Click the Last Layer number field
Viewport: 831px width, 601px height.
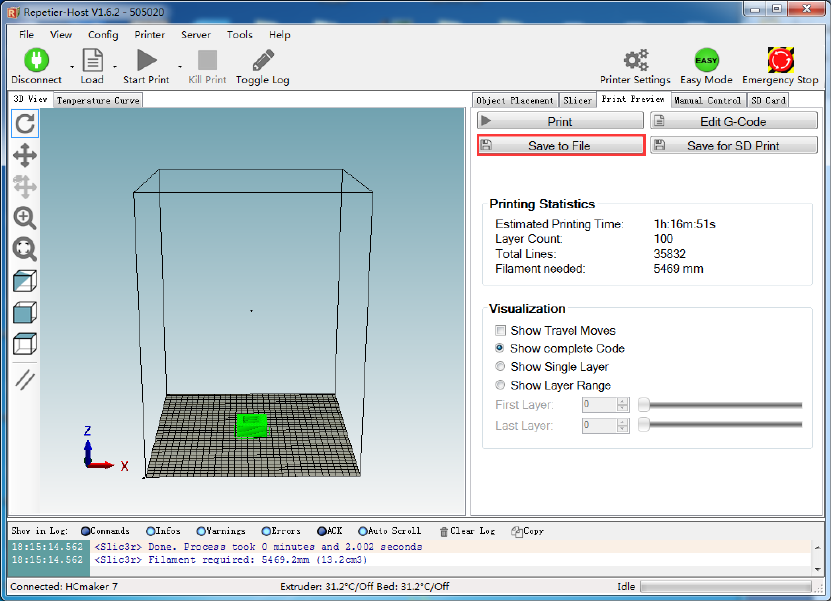600,425
